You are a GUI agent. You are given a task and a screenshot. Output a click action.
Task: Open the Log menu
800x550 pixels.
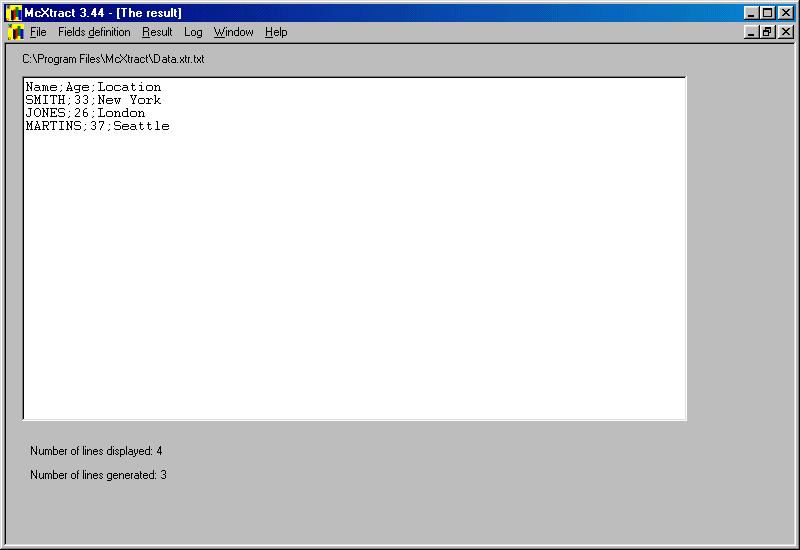[193, 32]
